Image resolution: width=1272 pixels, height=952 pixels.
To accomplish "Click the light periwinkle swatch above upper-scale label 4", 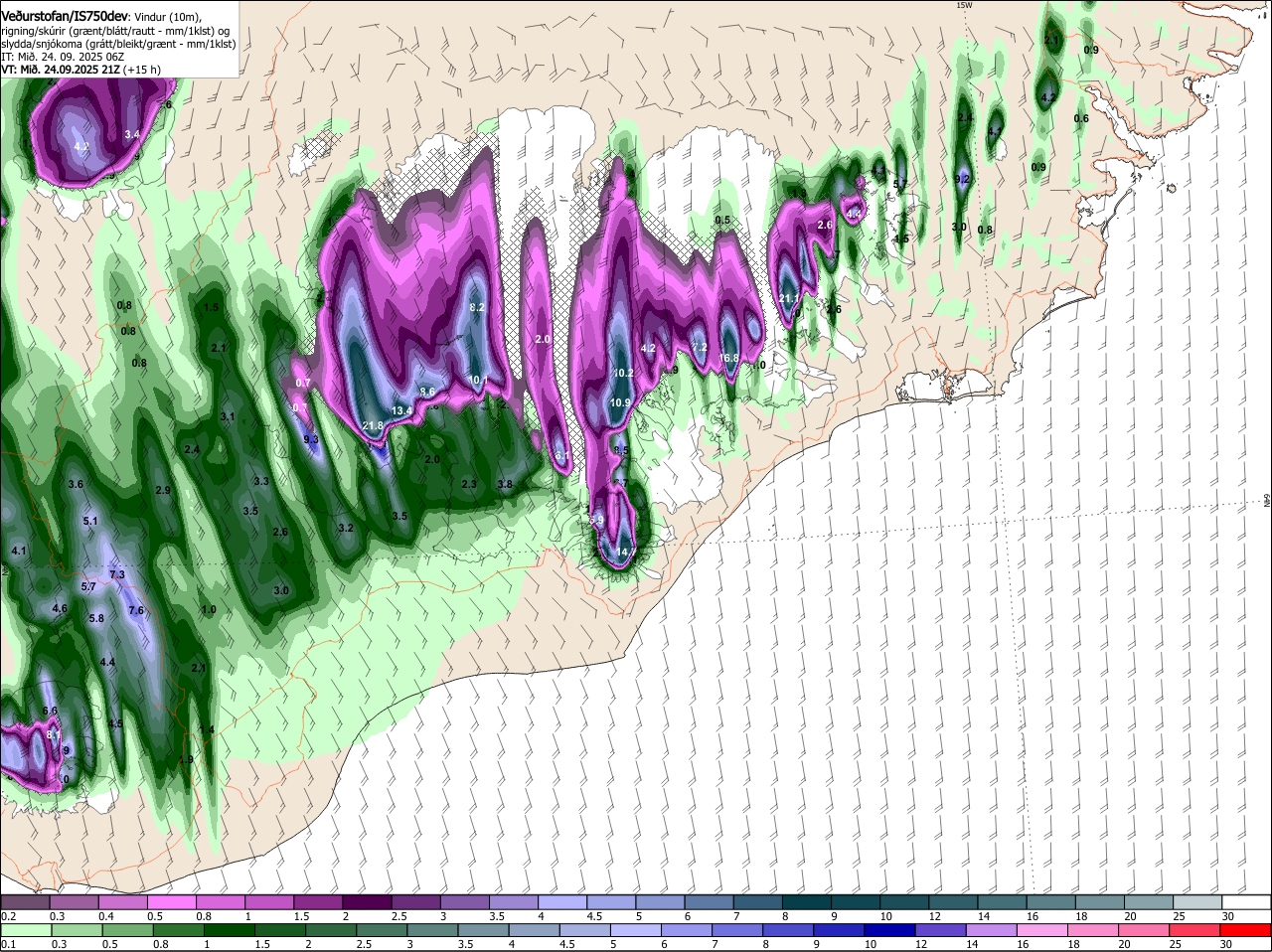I will [562, 902].
